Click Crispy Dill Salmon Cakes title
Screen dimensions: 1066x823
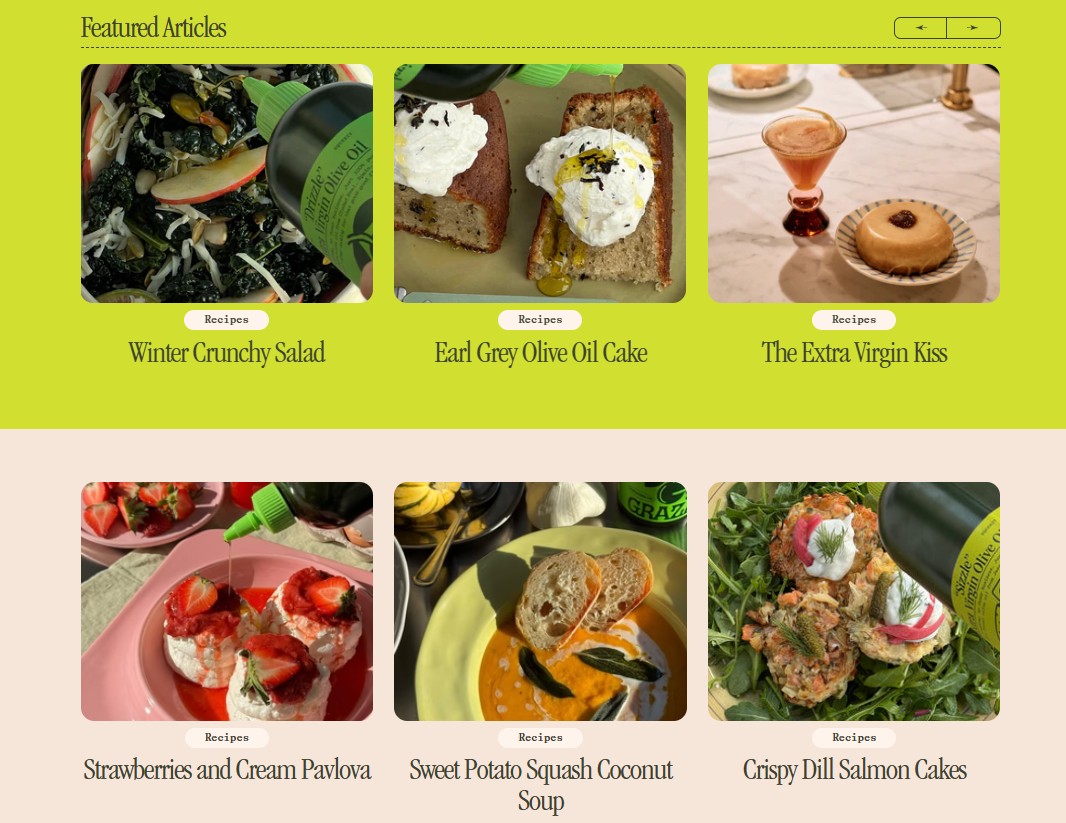click(x=854, y=770)
